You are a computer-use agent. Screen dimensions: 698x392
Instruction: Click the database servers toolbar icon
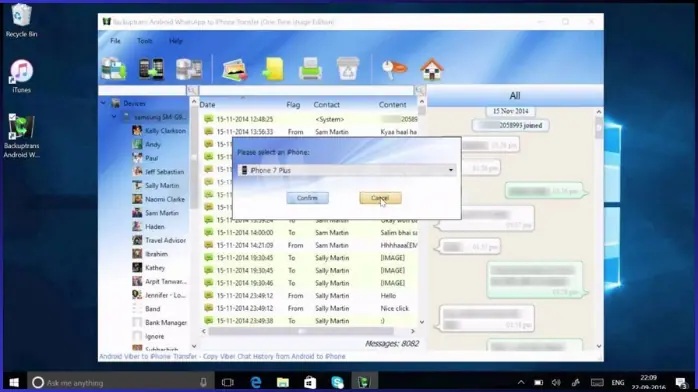click(x=189, y=69)
